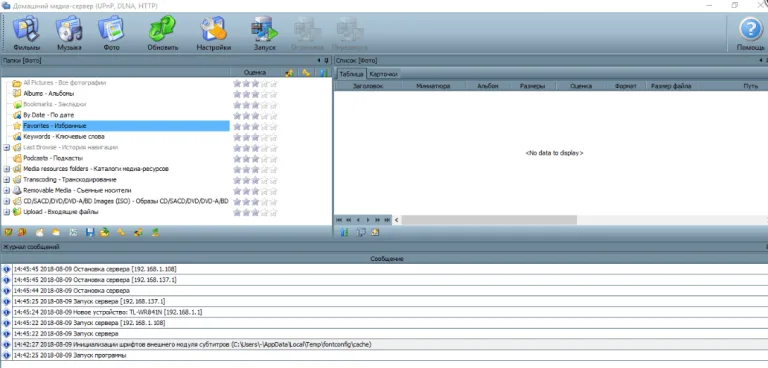Select Transcoding - Транскодирование
Image resolution: width=768 pixels, height=368 pixels.
[70, 179]
